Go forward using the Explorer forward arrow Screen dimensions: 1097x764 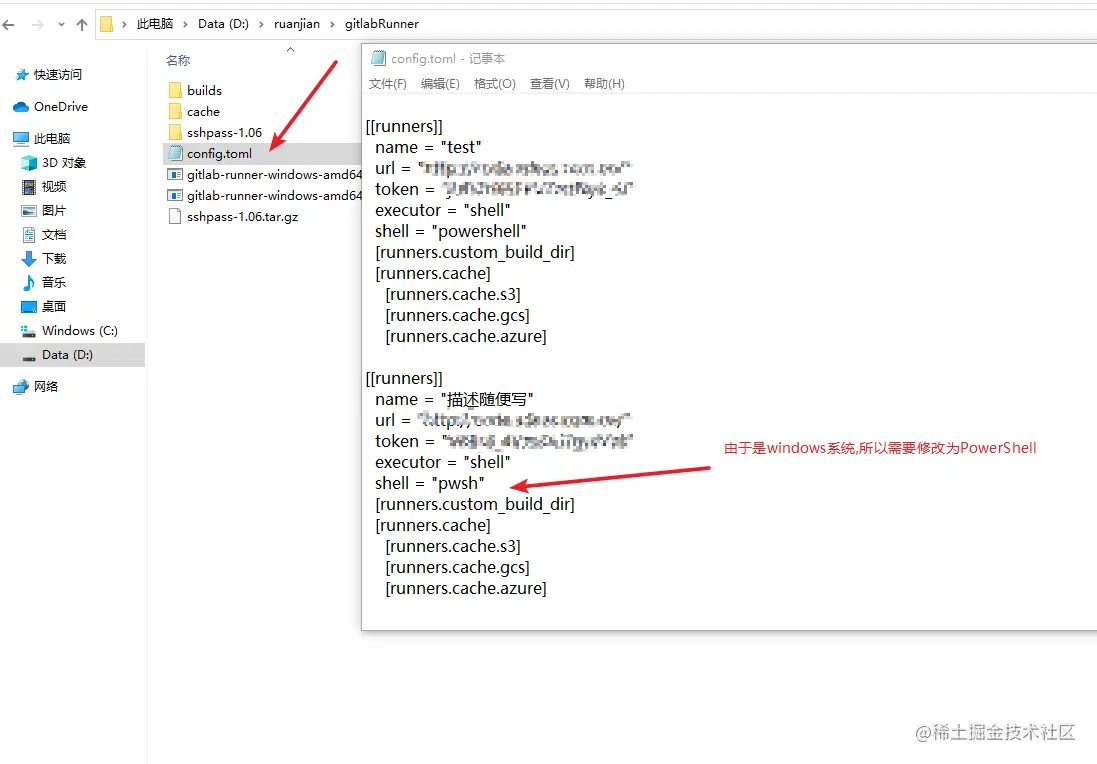pyautogui.click(x=38, y=25)
